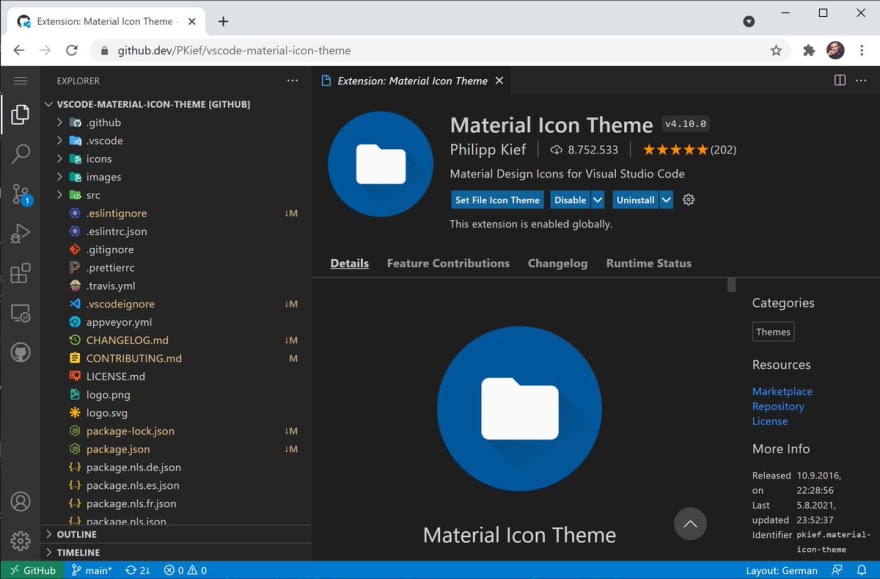
Task: Select the Extension: Material Icon Theme editor tab
Action: [412, 81]
